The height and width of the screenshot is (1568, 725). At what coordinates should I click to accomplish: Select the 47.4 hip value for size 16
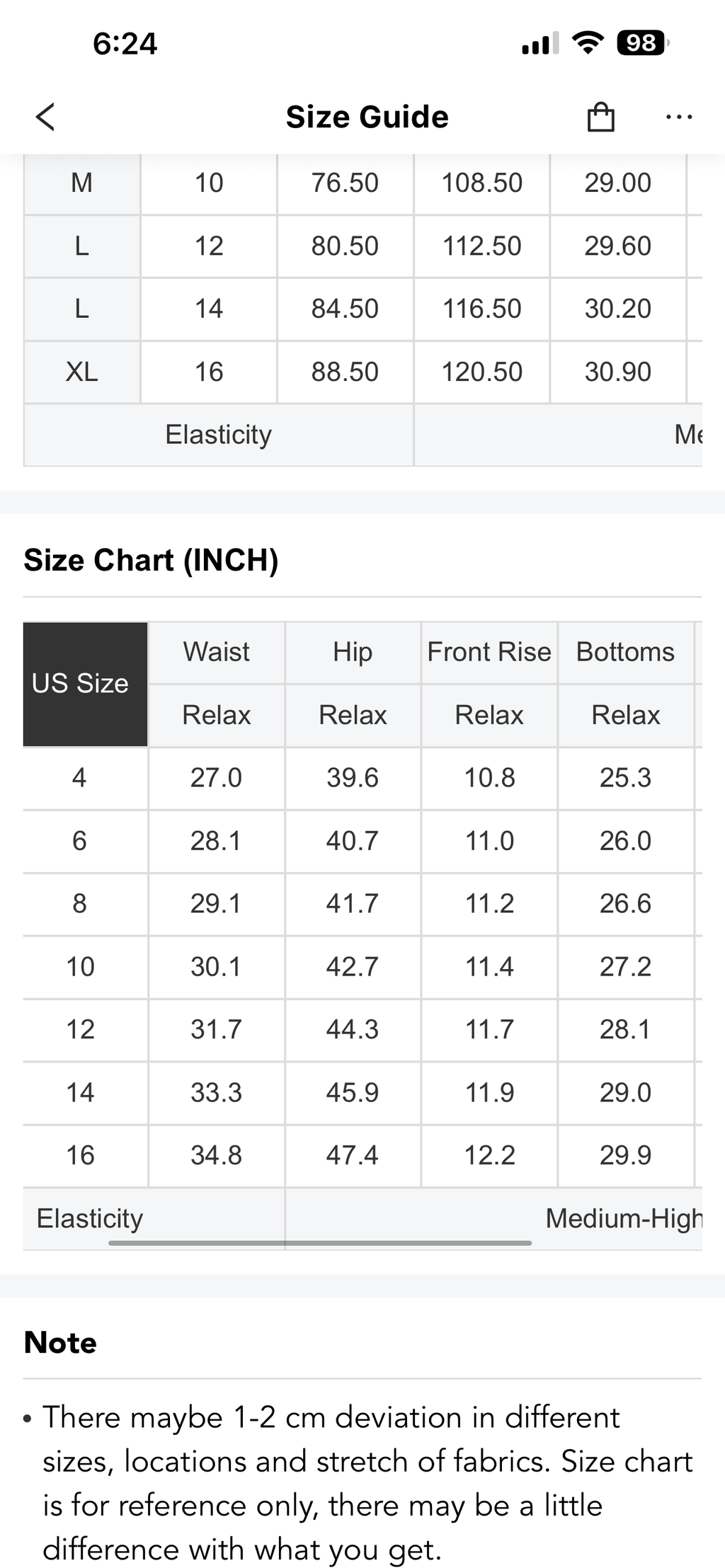pos(353,1155)
